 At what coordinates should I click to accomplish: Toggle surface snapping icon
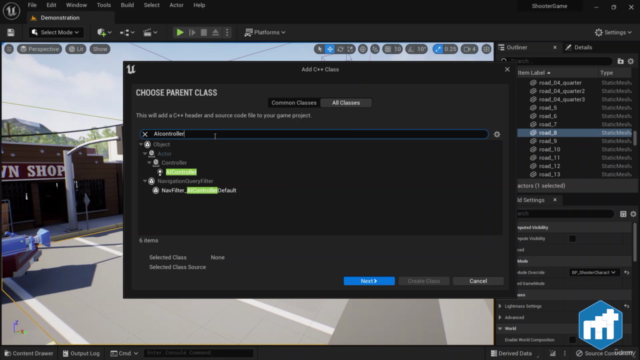tap(375, 49)
